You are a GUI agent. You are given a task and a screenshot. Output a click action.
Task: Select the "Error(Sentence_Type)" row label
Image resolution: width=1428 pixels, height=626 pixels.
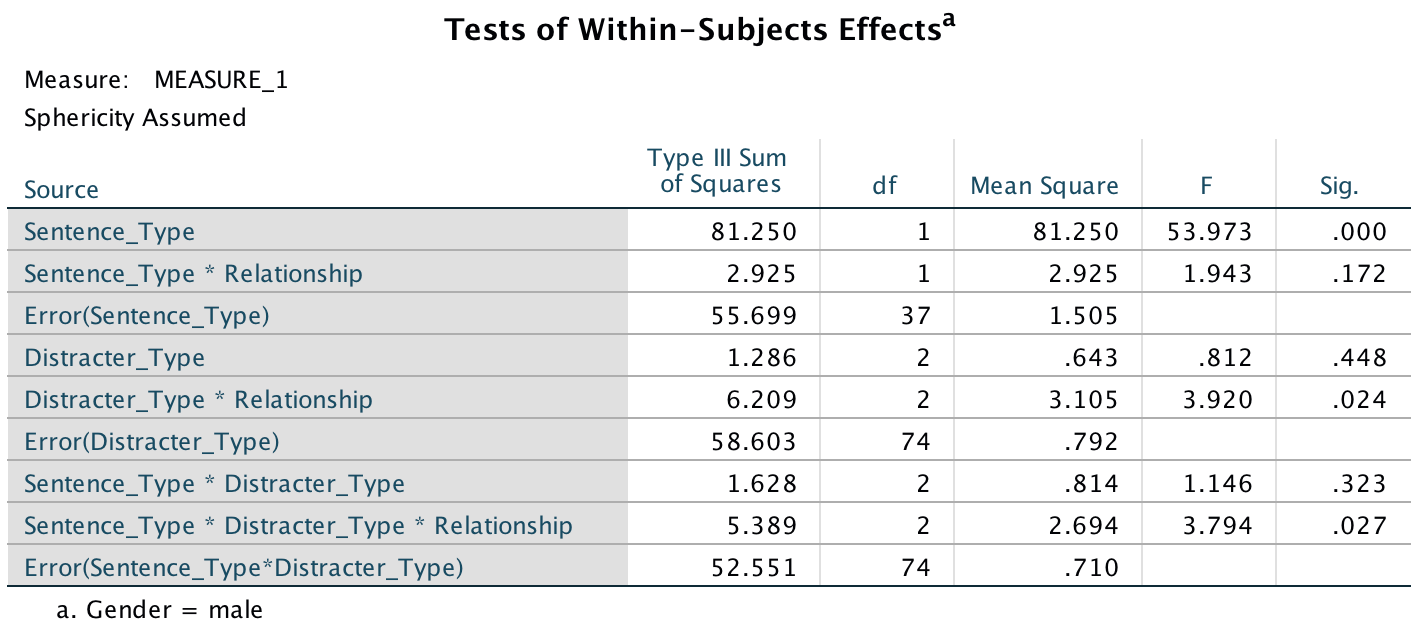pyautogui.click(x=147, y=316)
